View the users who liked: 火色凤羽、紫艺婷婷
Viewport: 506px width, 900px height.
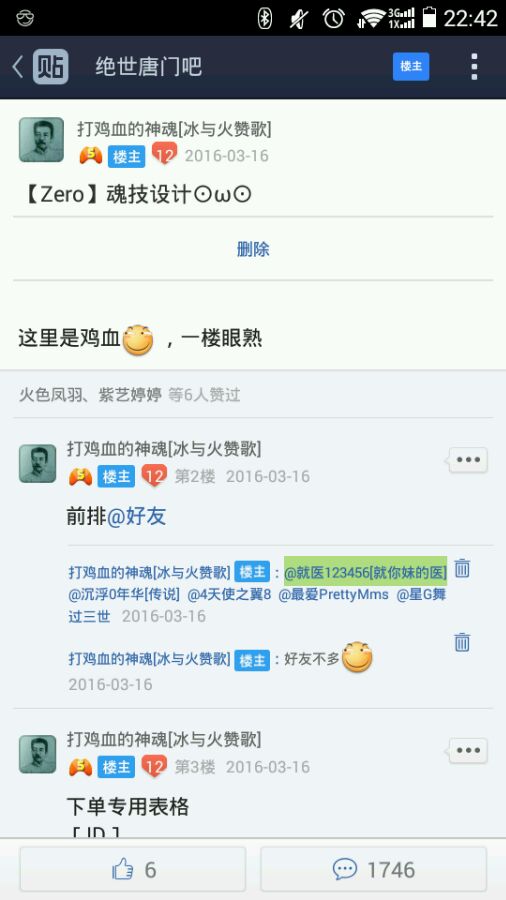(91, 395)
